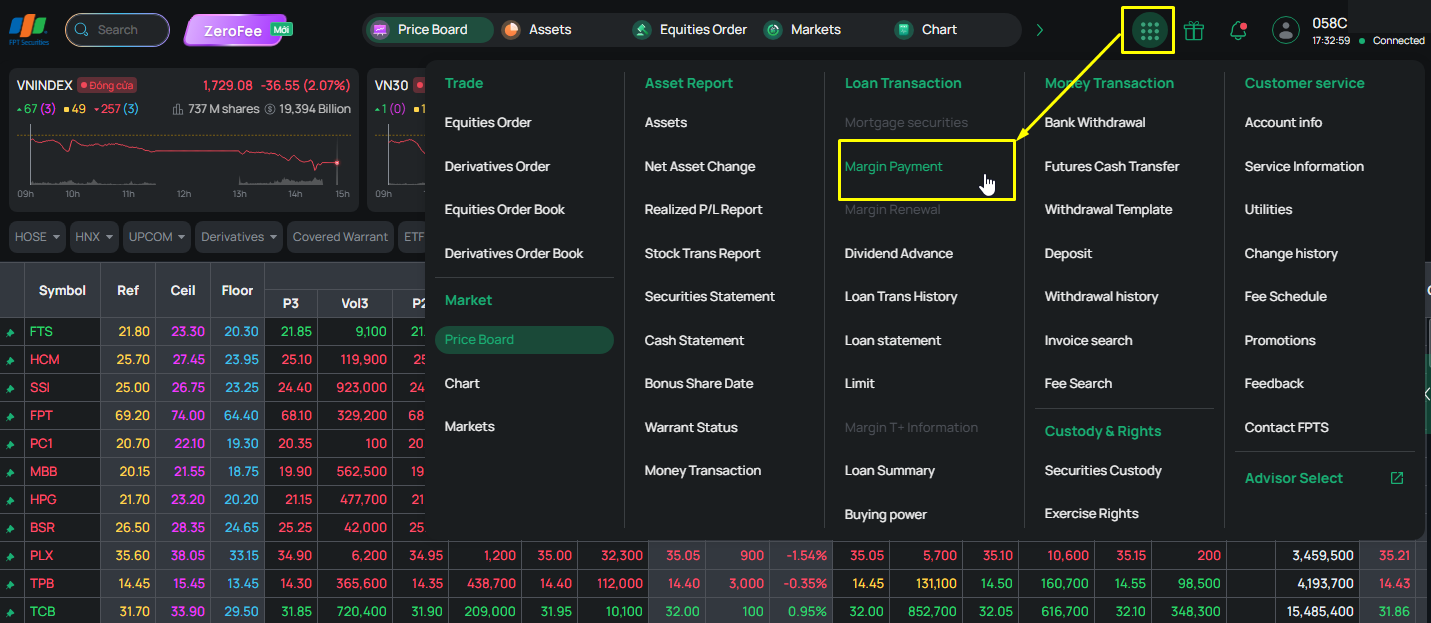Image resolution: width=1431 pixels, height=623 pixels.
Task: Pin icon beside the BSR row
Action: pyautogui.click(x=11, y=528)
